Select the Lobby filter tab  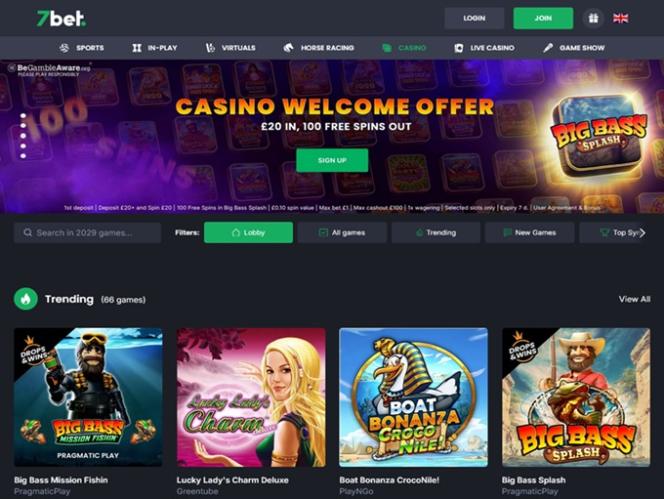point(248,233)
